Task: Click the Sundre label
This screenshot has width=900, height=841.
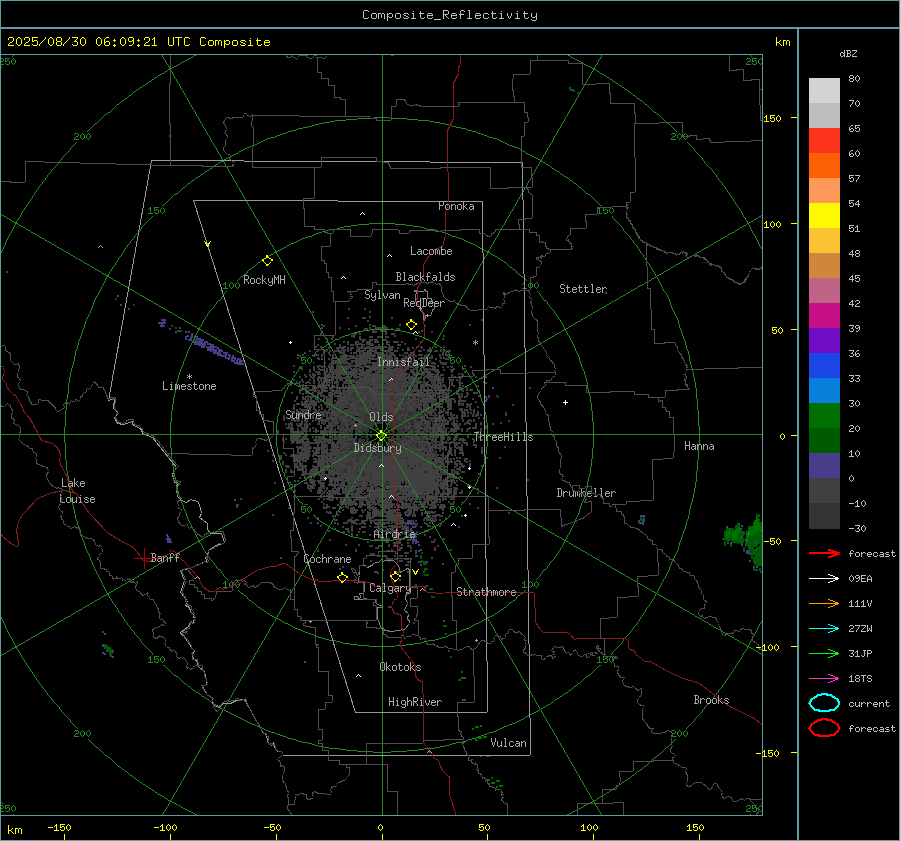Action: (303, 415)
